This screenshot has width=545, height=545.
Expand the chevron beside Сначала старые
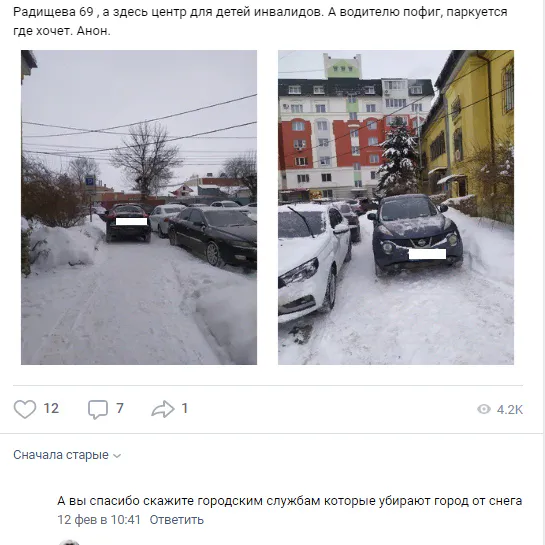[117, 456]
